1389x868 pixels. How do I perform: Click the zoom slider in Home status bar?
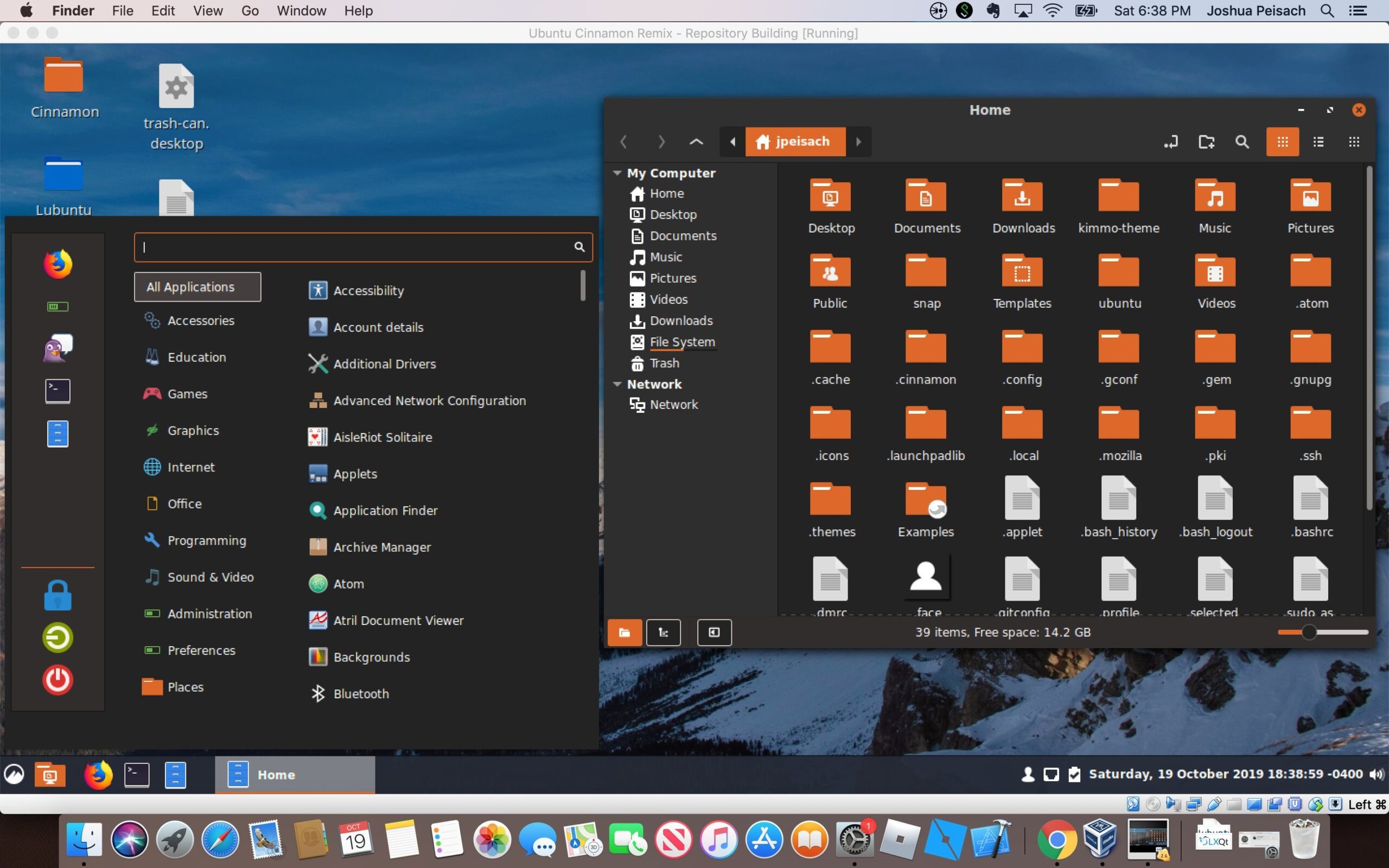[x=1323, y=633]
